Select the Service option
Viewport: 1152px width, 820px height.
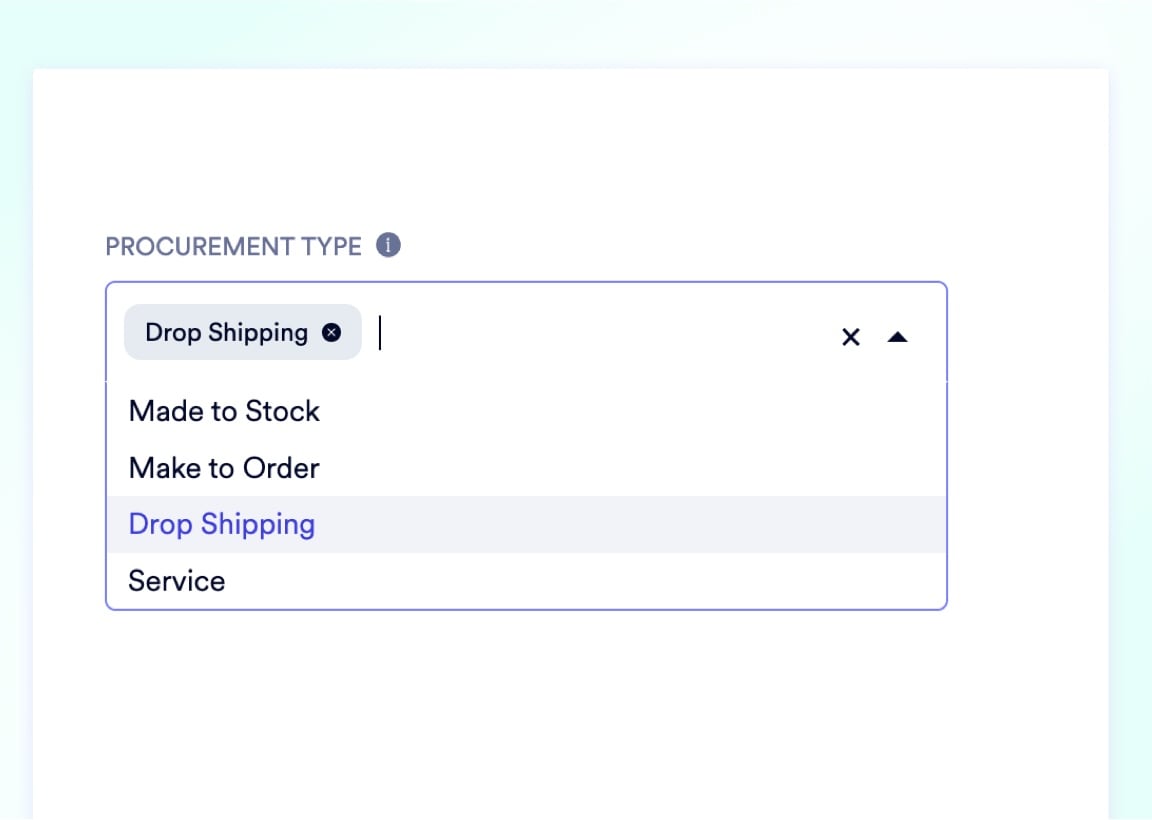(x=177, y=581)
